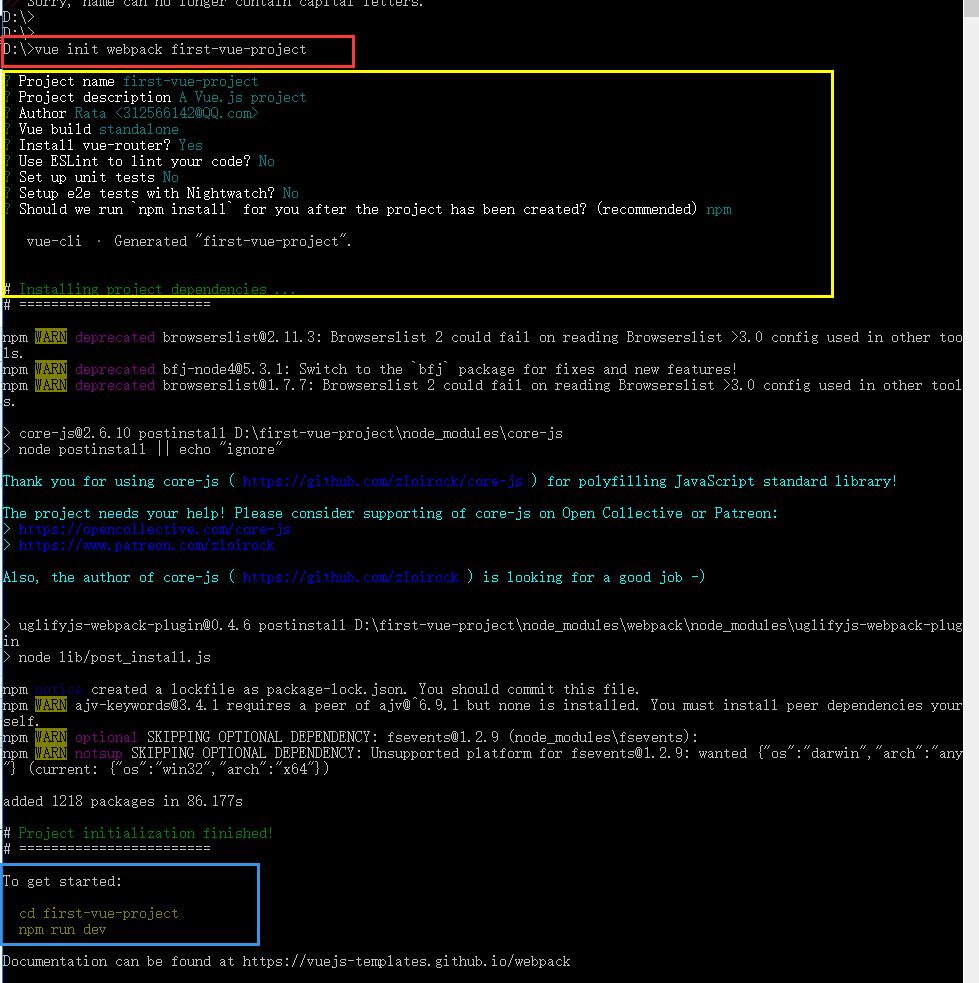Open the github.com/zloirock/core-js link
The height and width of the screenshot is (983, 979).
(x=382, y=481)
